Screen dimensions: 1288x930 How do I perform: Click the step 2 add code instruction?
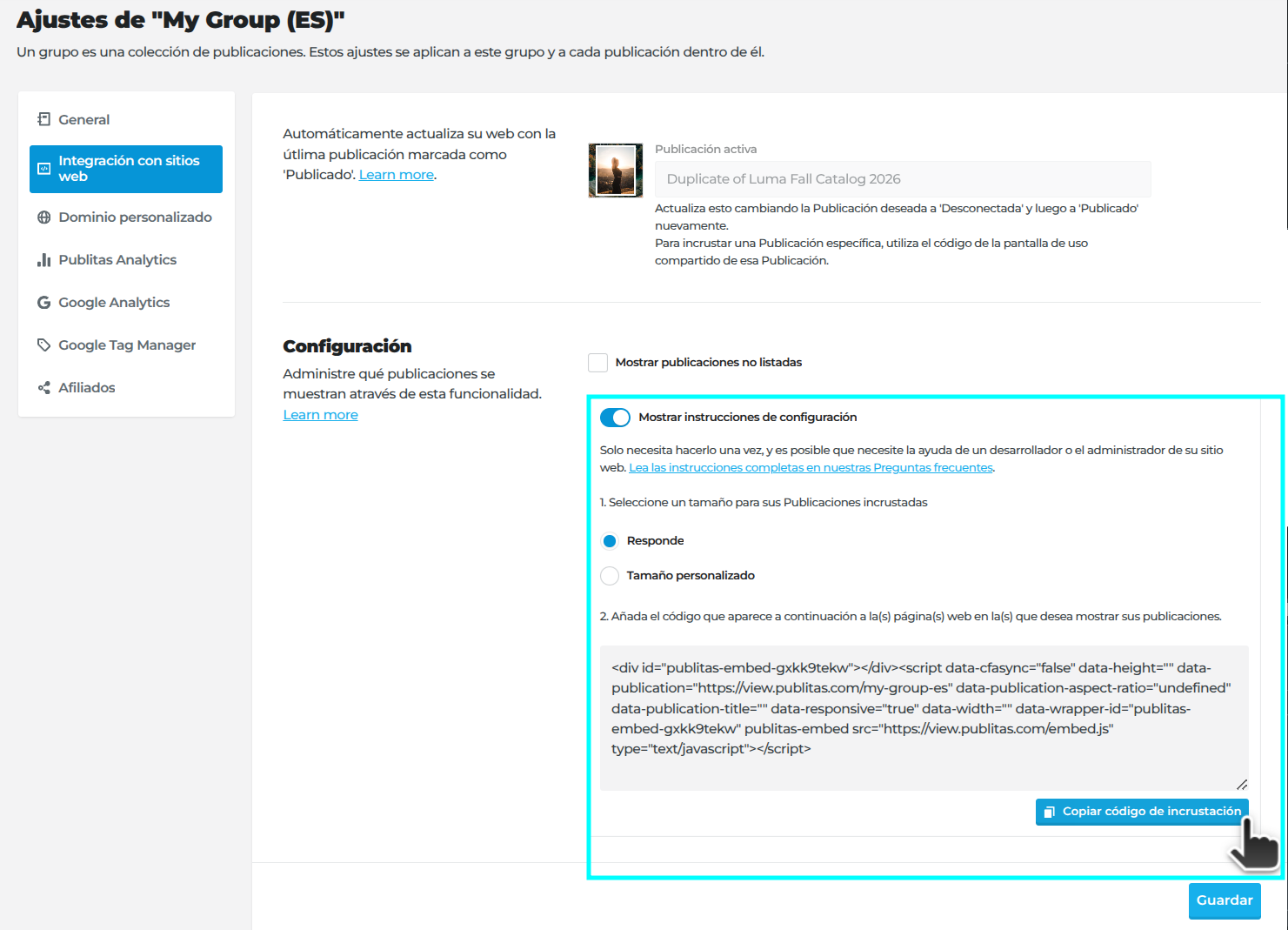point(911,617)
